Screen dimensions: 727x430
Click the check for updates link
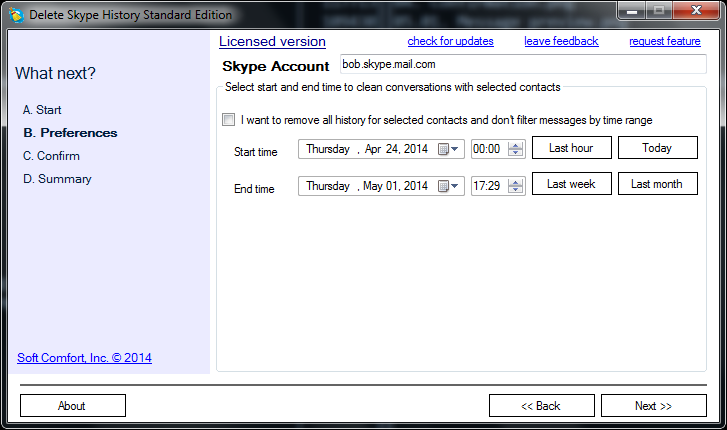tap(450, 42)
